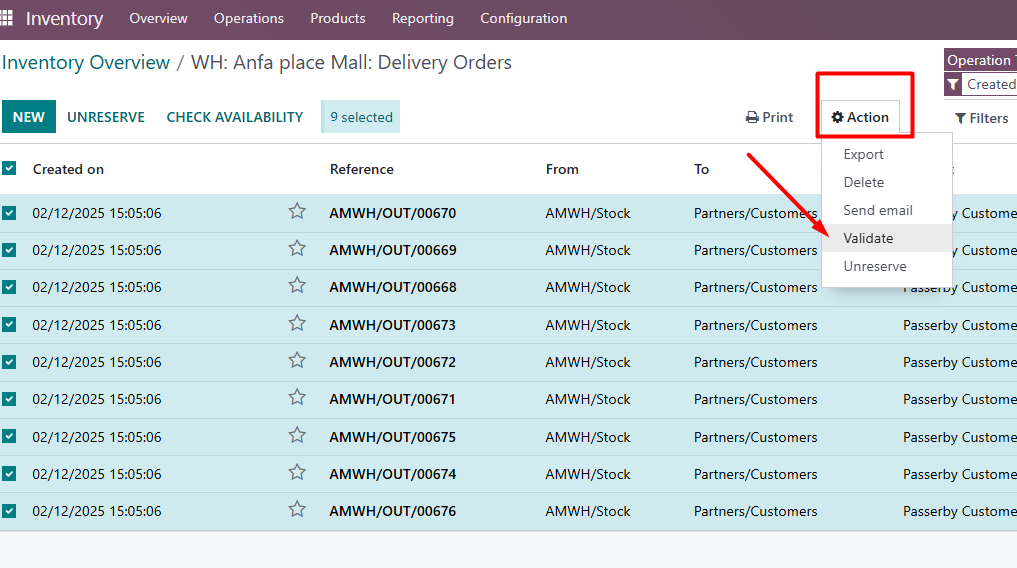The width and height of the screenshot is (1017, 568).
Task: Open the reference AMWH/OUT/00675
Action: [392, 437]
